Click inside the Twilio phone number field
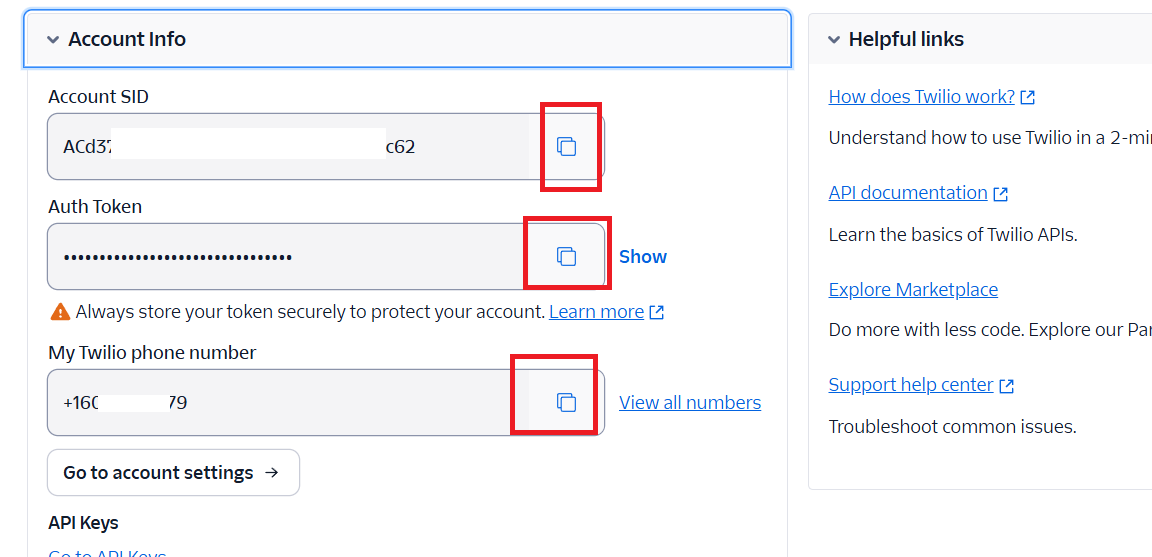Screen dimensions: 1152x557 [x=290, y=403]
